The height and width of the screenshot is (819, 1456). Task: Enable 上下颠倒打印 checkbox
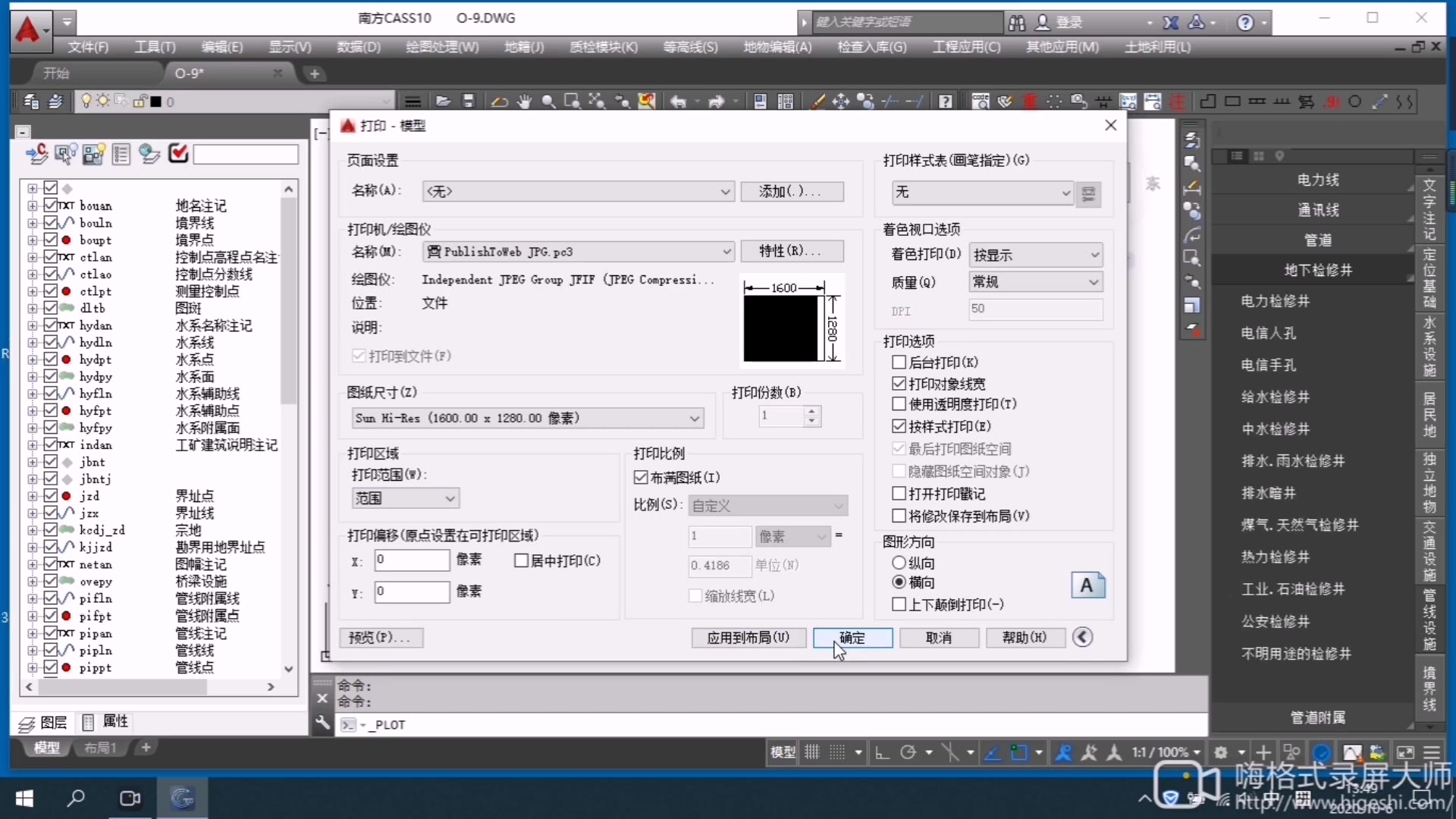[899, 604]
